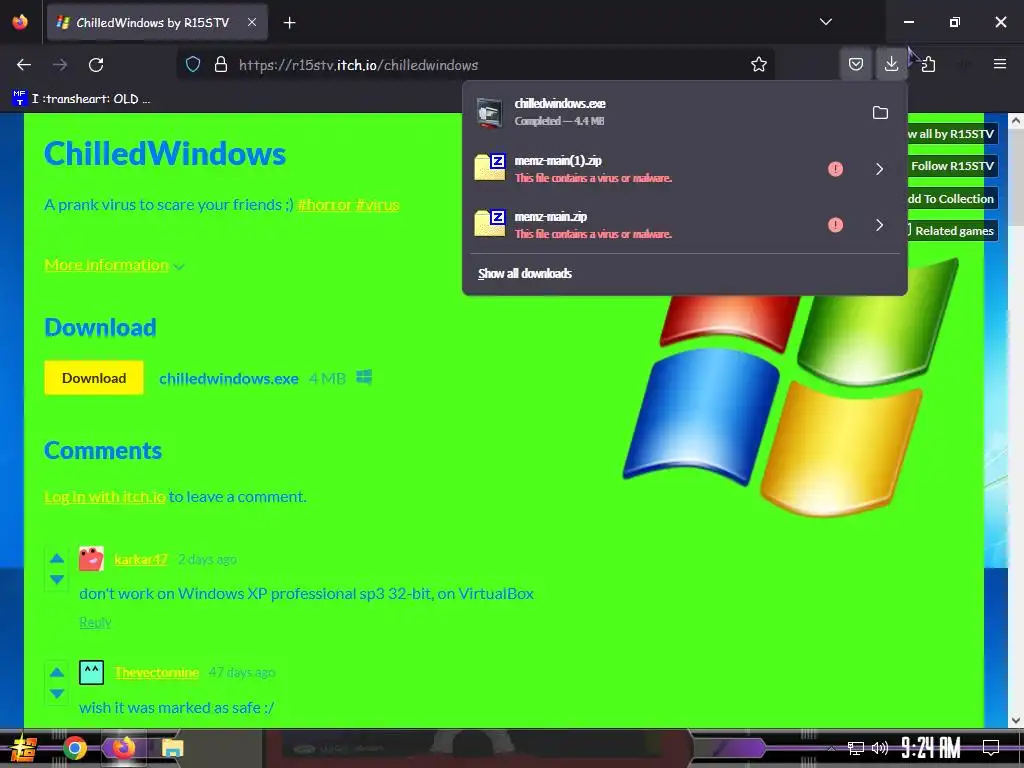Click the browser forward arrow
This screenshot has height=768, width=1024.
[60, 65]
